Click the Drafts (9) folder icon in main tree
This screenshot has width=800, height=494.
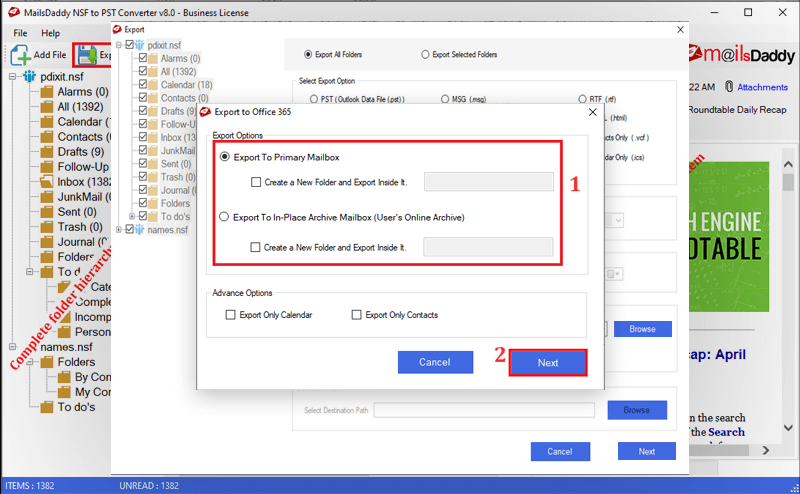(x=47, y=152)
